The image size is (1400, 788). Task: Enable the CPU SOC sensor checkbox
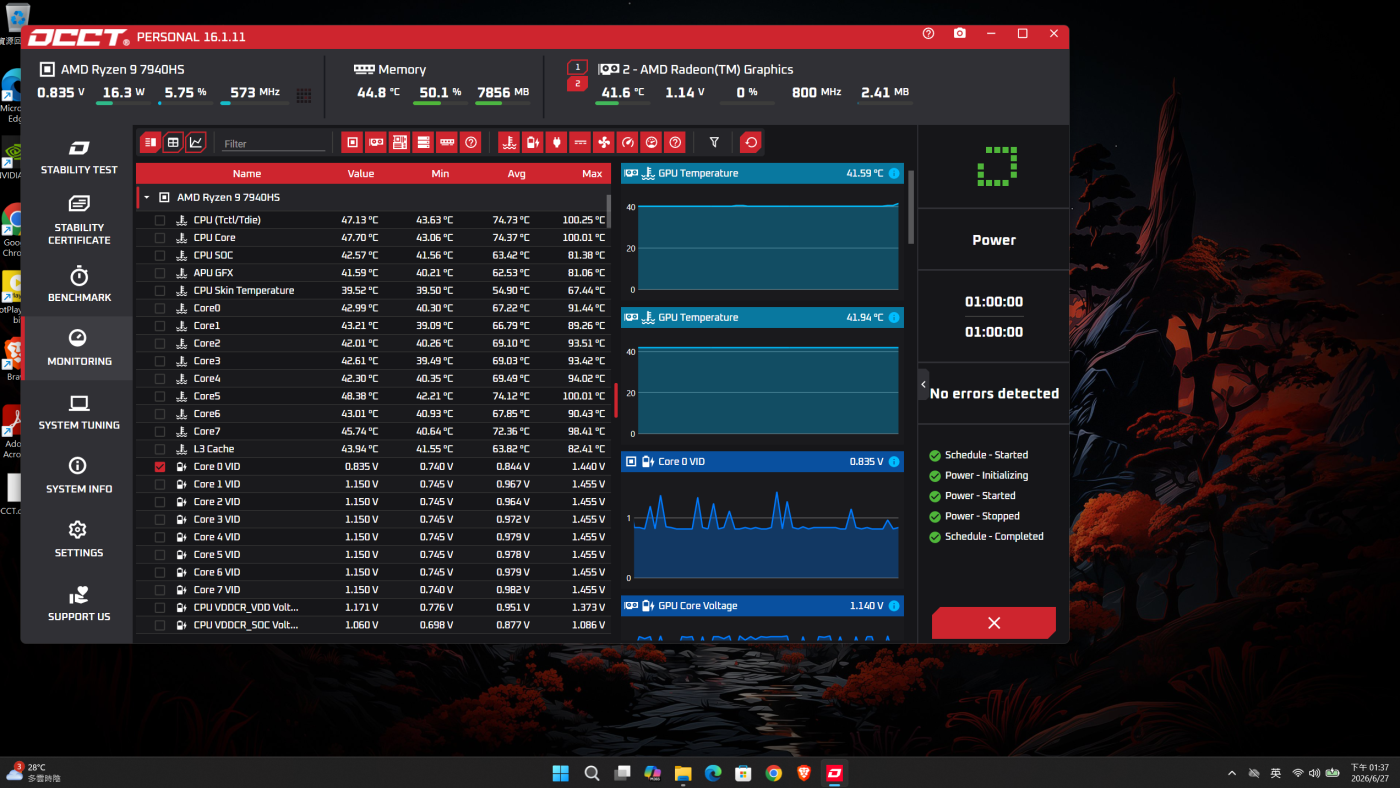click(160, 255)
